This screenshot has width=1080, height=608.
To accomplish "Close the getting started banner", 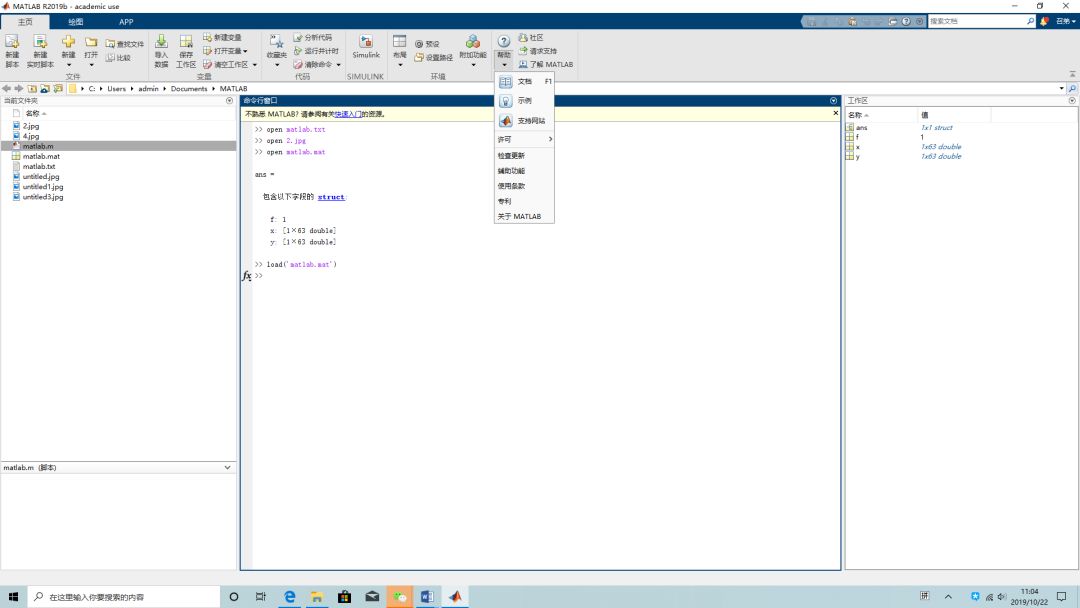I will tap(835, 114).
